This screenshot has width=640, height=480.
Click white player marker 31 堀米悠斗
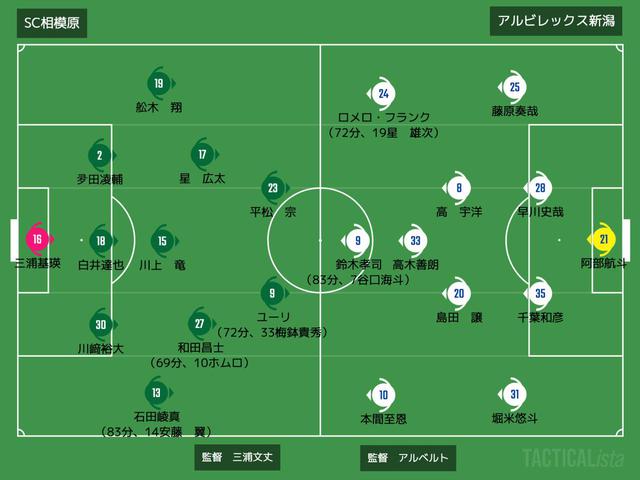tap(513, 394)
